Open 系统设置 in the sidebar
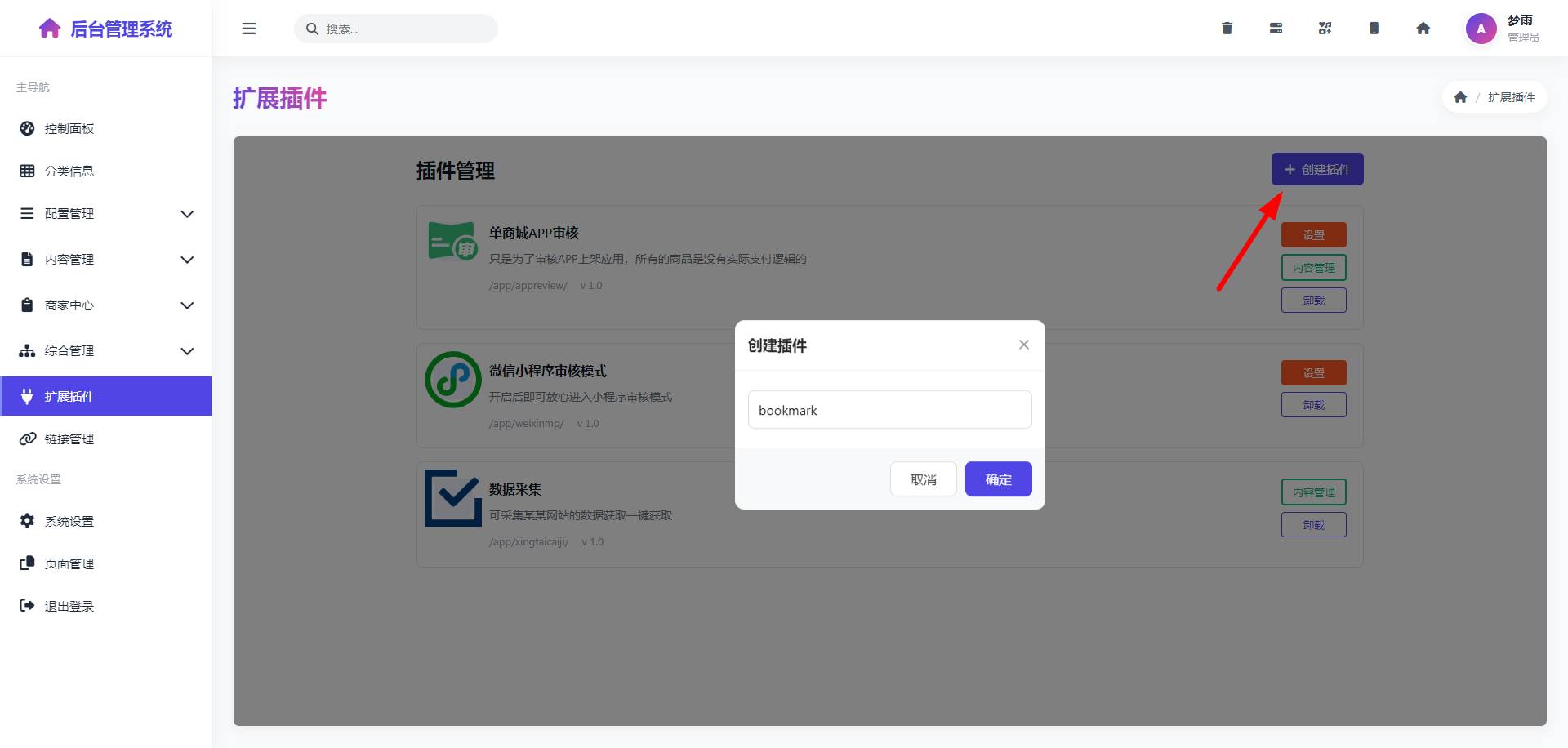The width and height of the screenshot is (1568, 748). pyautogui.click(x=69, y=521)
